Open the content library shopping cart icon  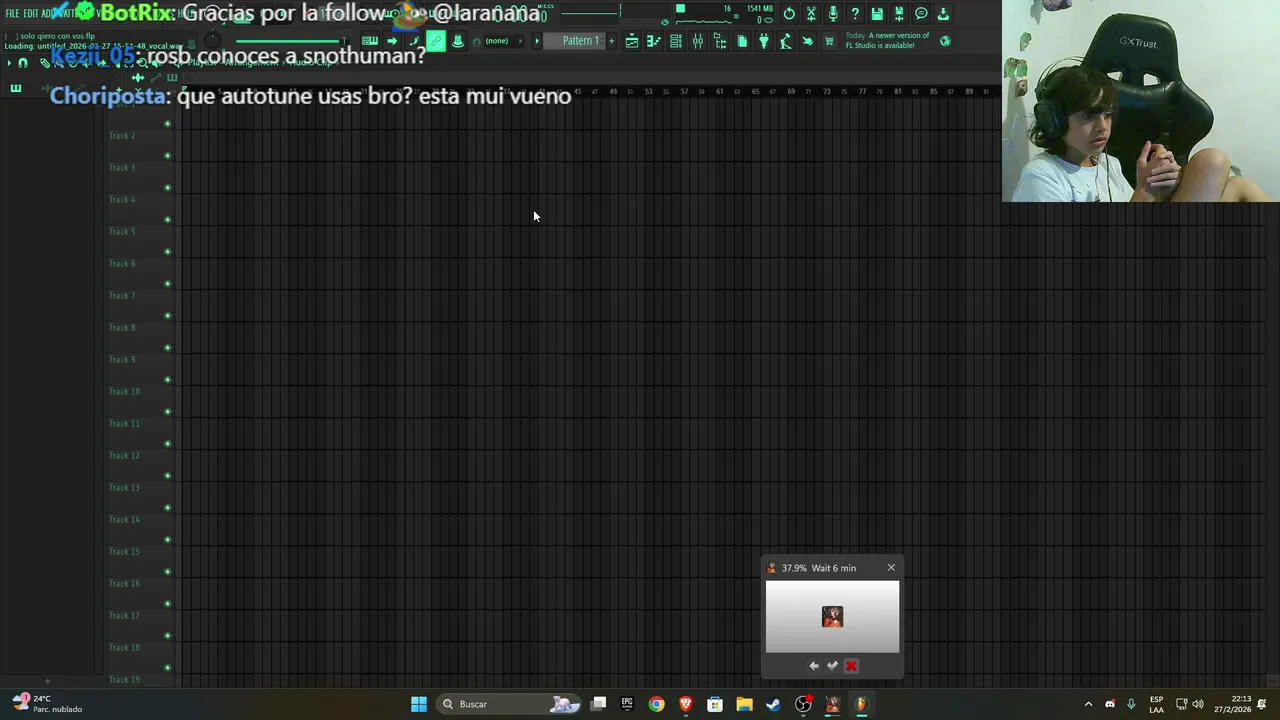click(829, 41)
